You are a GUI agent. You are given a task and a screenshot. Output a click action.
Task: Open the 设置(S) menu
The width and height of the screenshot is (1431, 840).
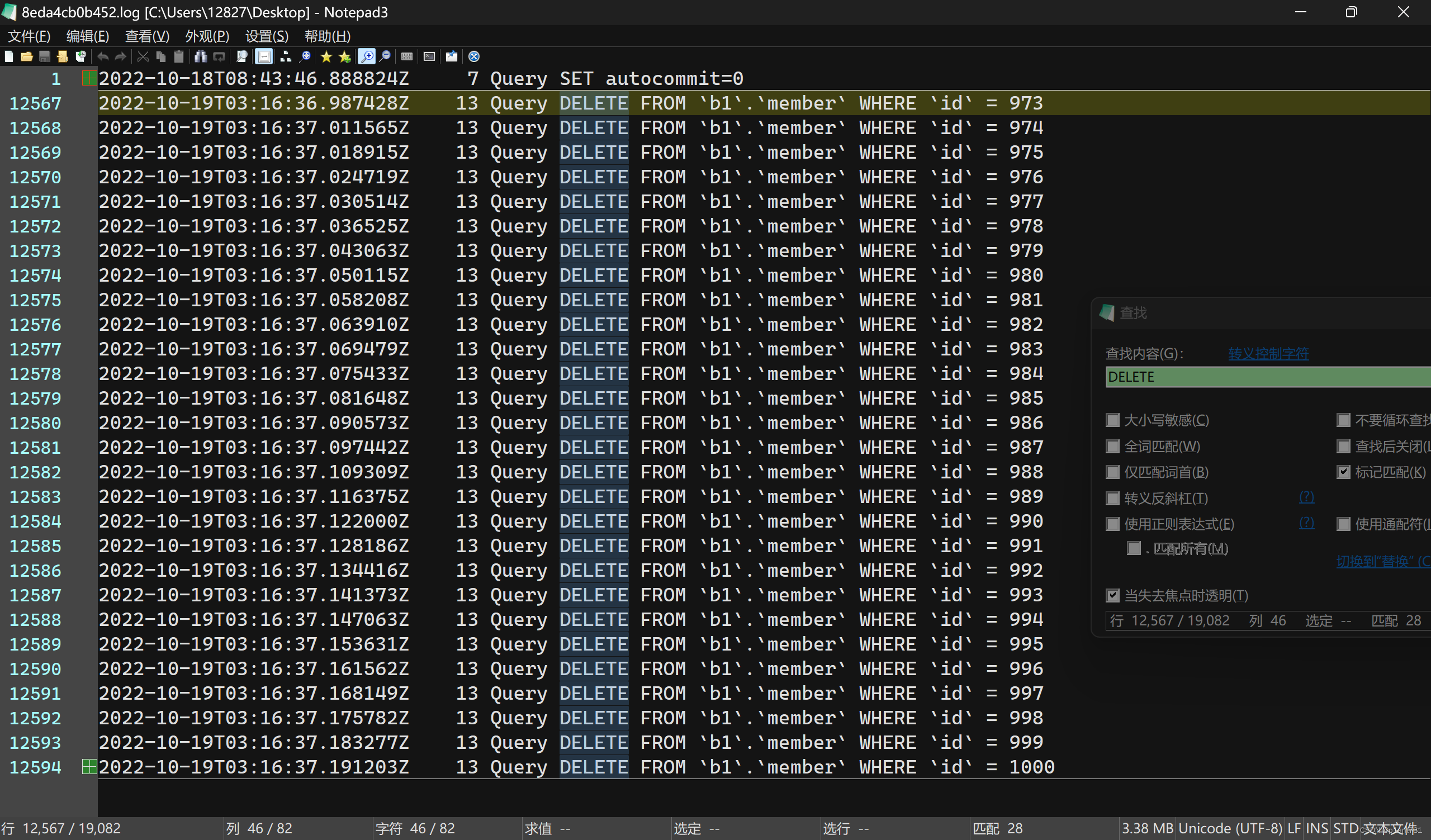[x=266, y=36]
